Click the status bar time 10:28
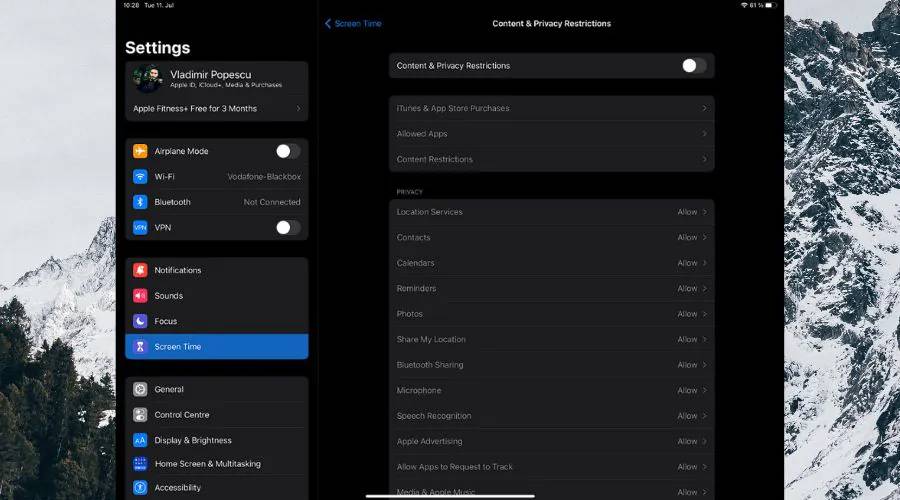Image resolution: width=900 pixels, height=500 pixels. (x=131, y=5)
